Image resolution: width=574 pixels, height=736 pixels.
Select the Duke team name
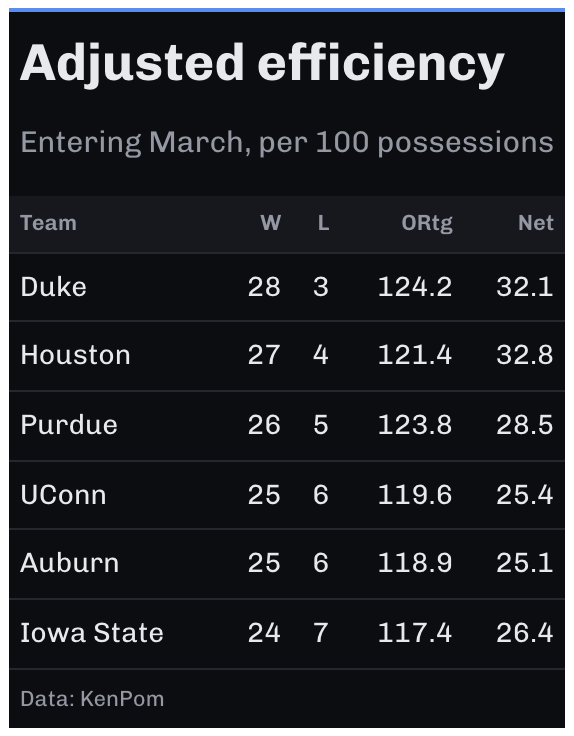tap(54, 287)
